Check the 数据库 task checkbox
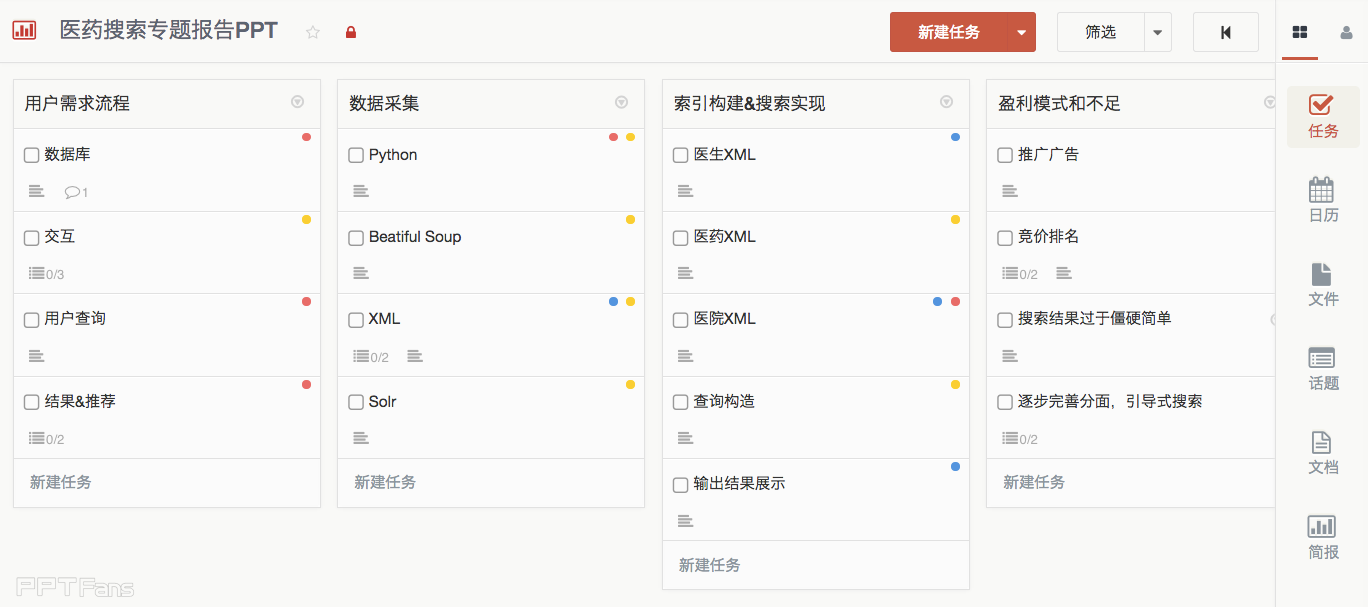The image size is (1368, 607). tap(32, 155)
